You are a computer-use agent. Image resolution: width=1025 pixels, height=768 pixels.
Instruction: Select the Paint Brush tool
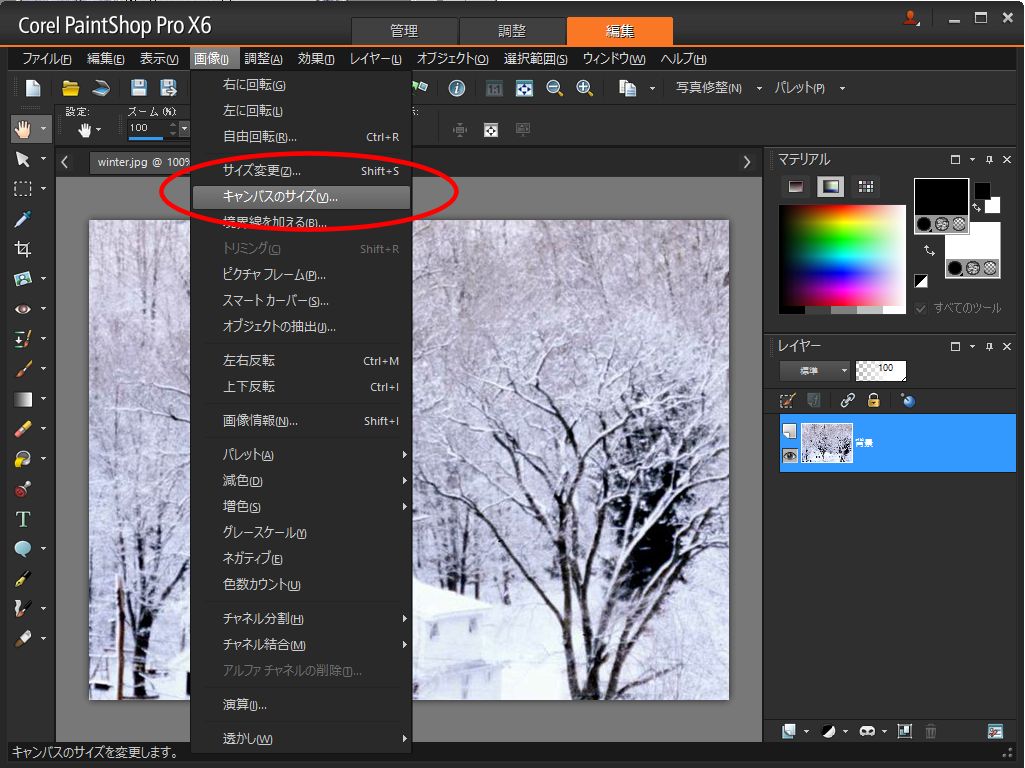tap(23, 369)
